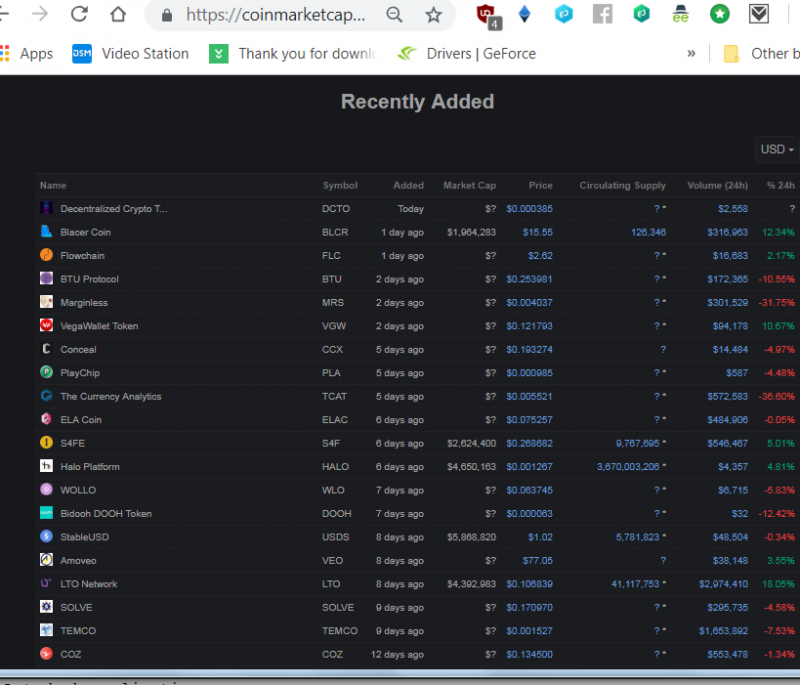The image size is (800, 685).
Task: Open the Pocket-style checkmark extension icon
Action: coord(759,14)
